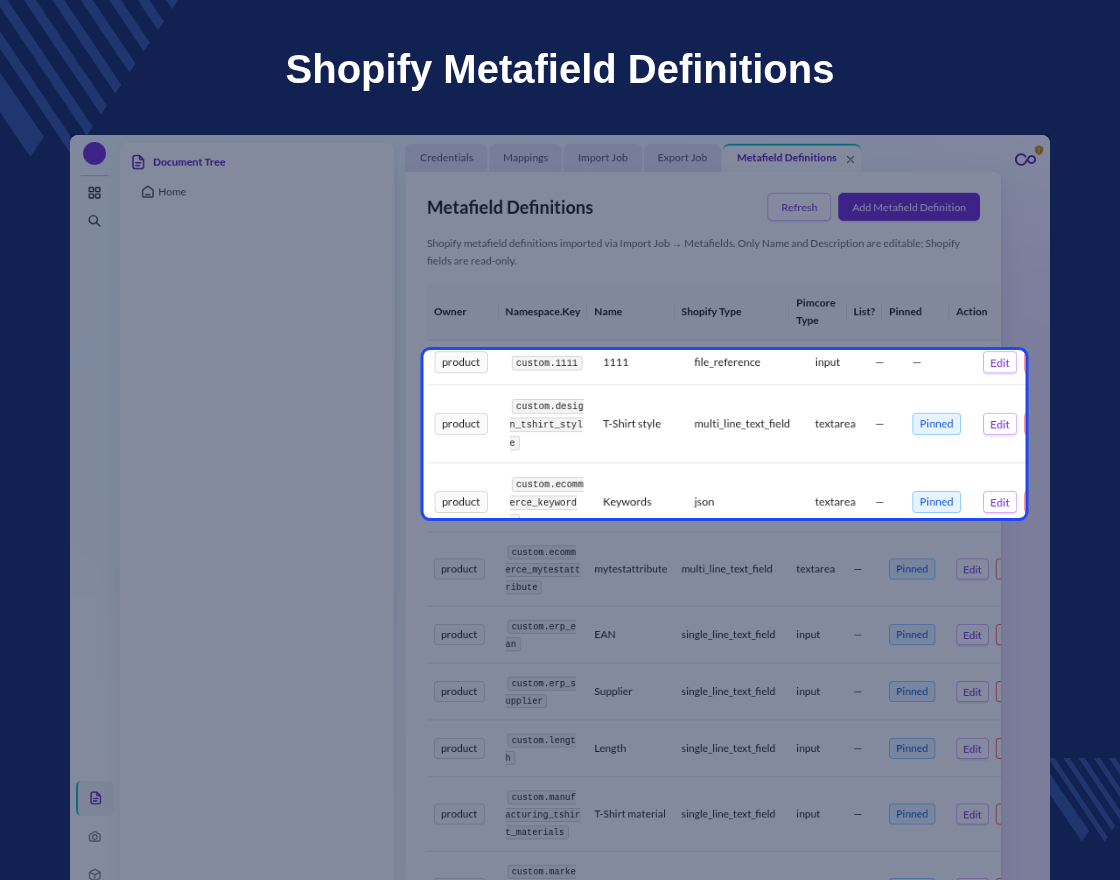Viewport: 1120px width, 880px height.
Task: Close the Metafield Definitions tab
Action: (x=850, y=159)
